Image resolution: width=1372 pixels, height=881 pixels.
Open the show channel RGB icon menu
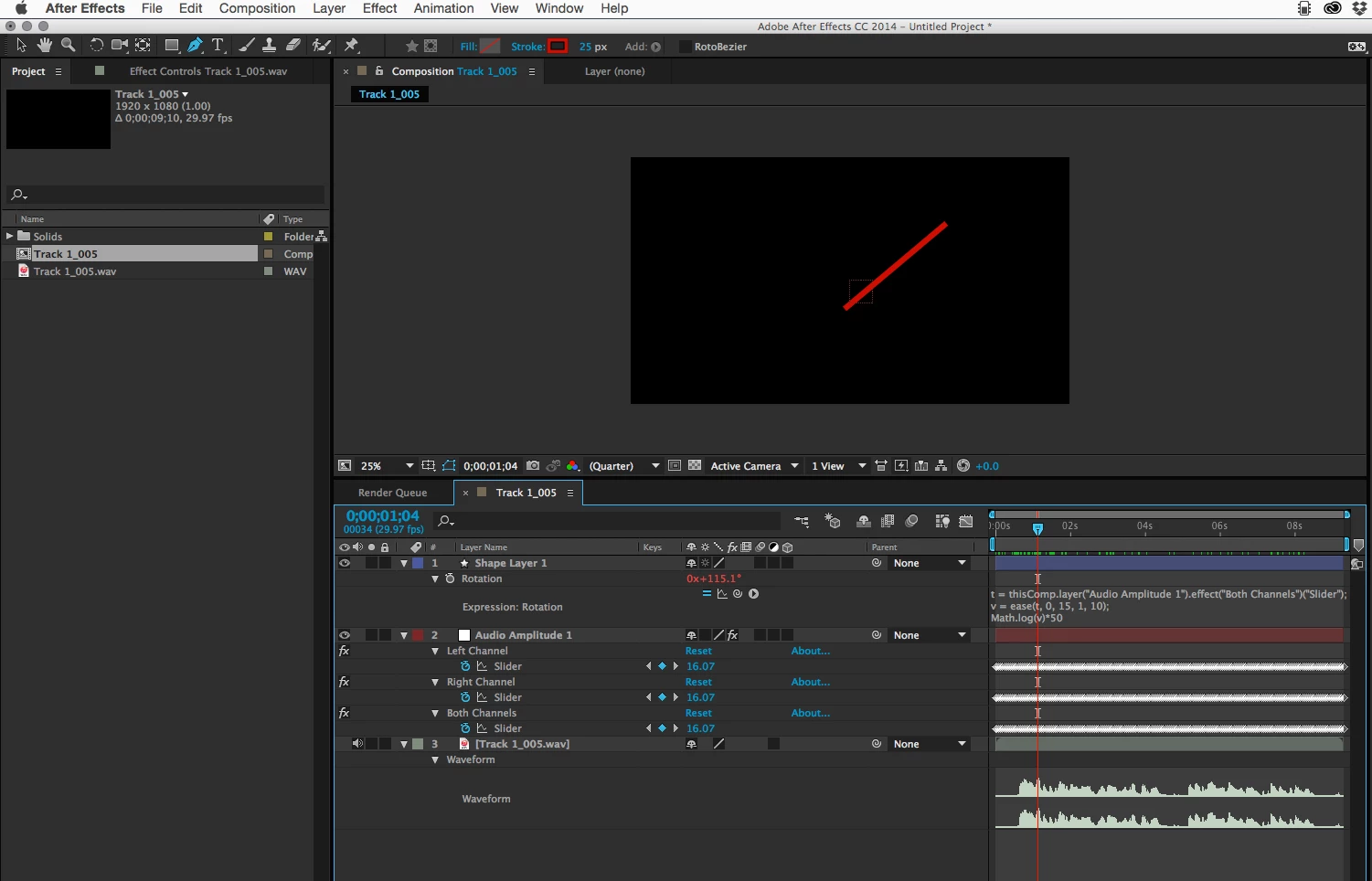point(573,465)
